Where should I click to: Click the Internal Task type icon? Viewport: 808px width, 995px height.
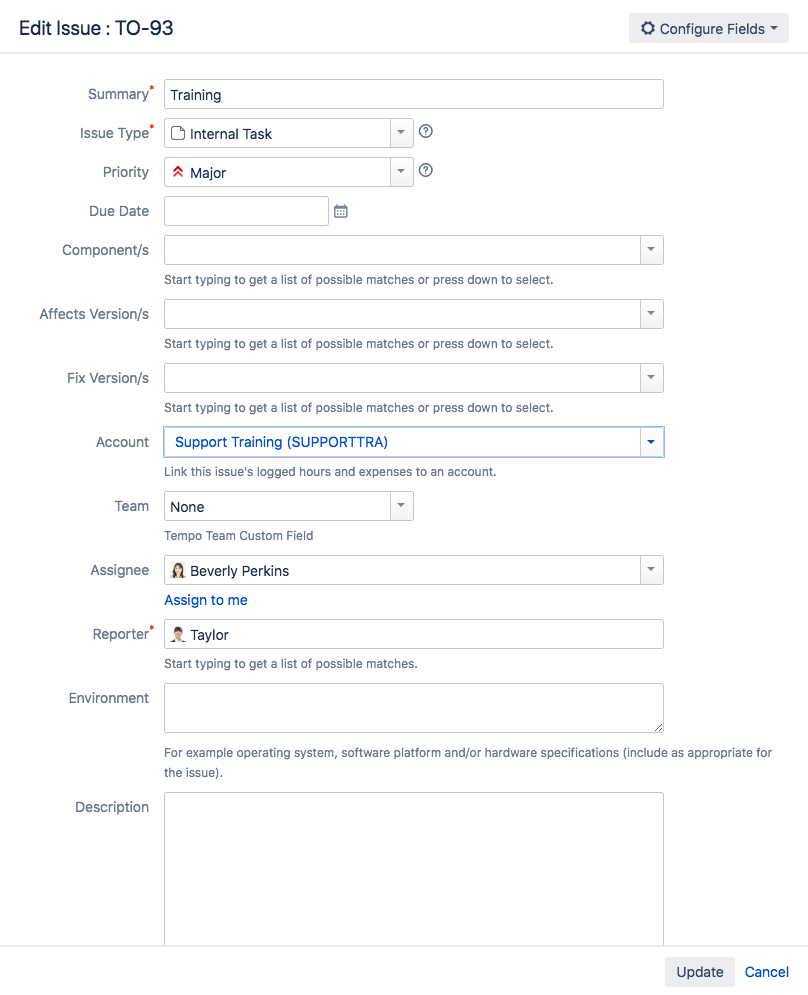pyautogui.click(x=178, y=133)
